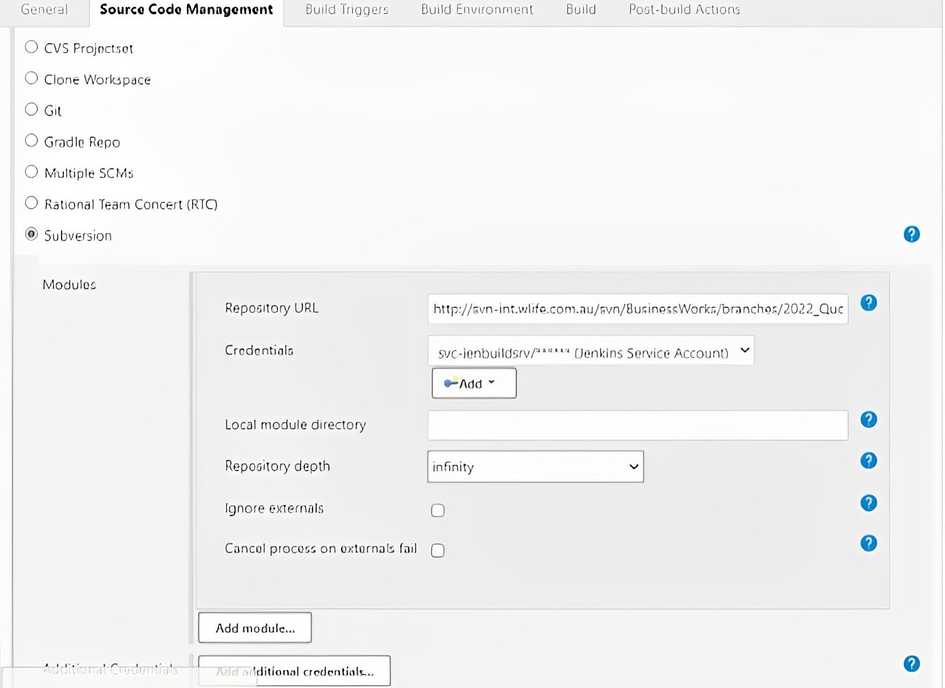Click the Repository URL input field
Image resolution: width=945 pixels, height=688 pixels.
coord(637,308)
